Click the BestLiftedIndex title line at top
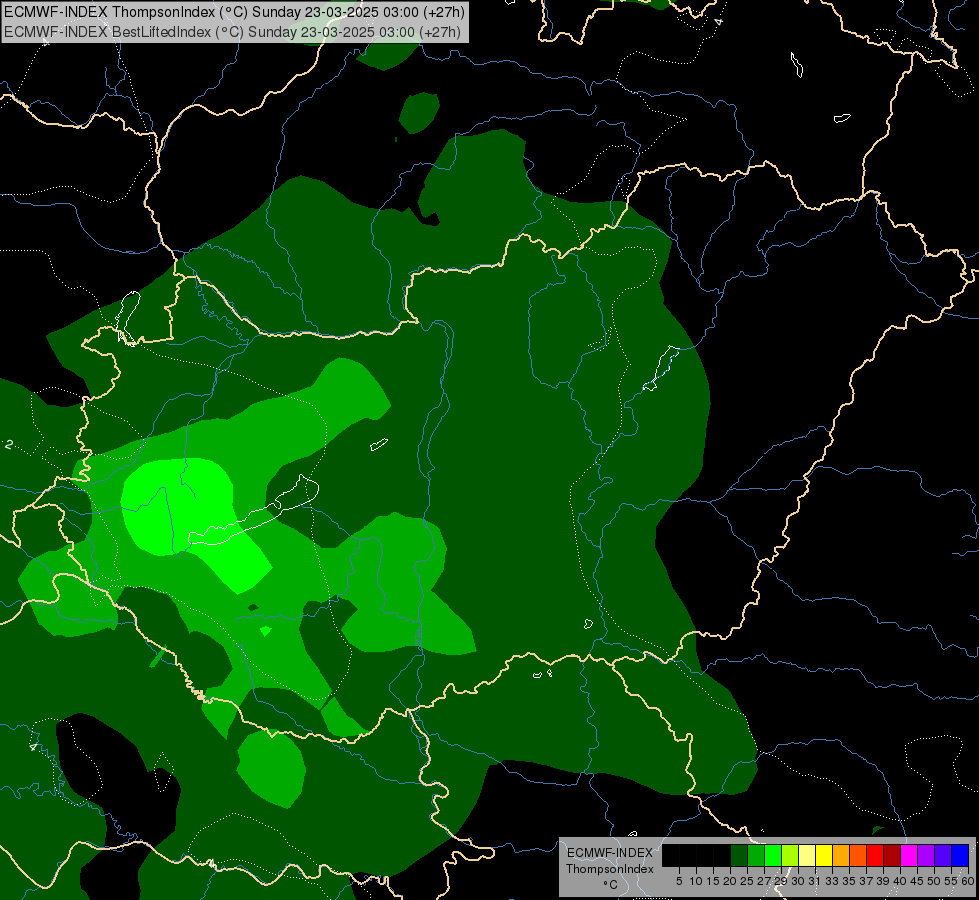The width and height of the screenshot is (979, 900). [232, 32]
